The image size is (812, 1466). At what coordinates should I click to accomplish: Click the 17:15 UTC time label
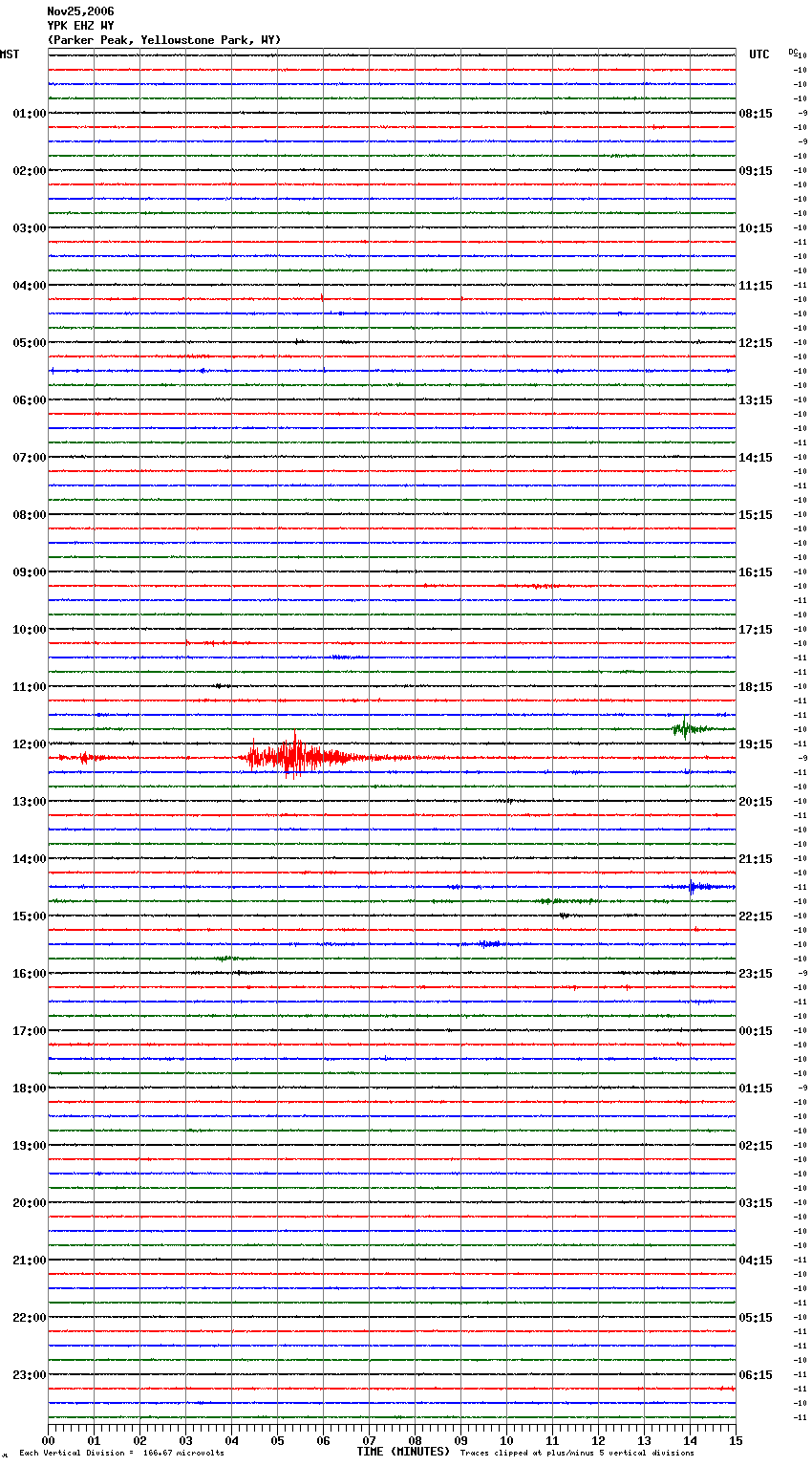point(756,630)
